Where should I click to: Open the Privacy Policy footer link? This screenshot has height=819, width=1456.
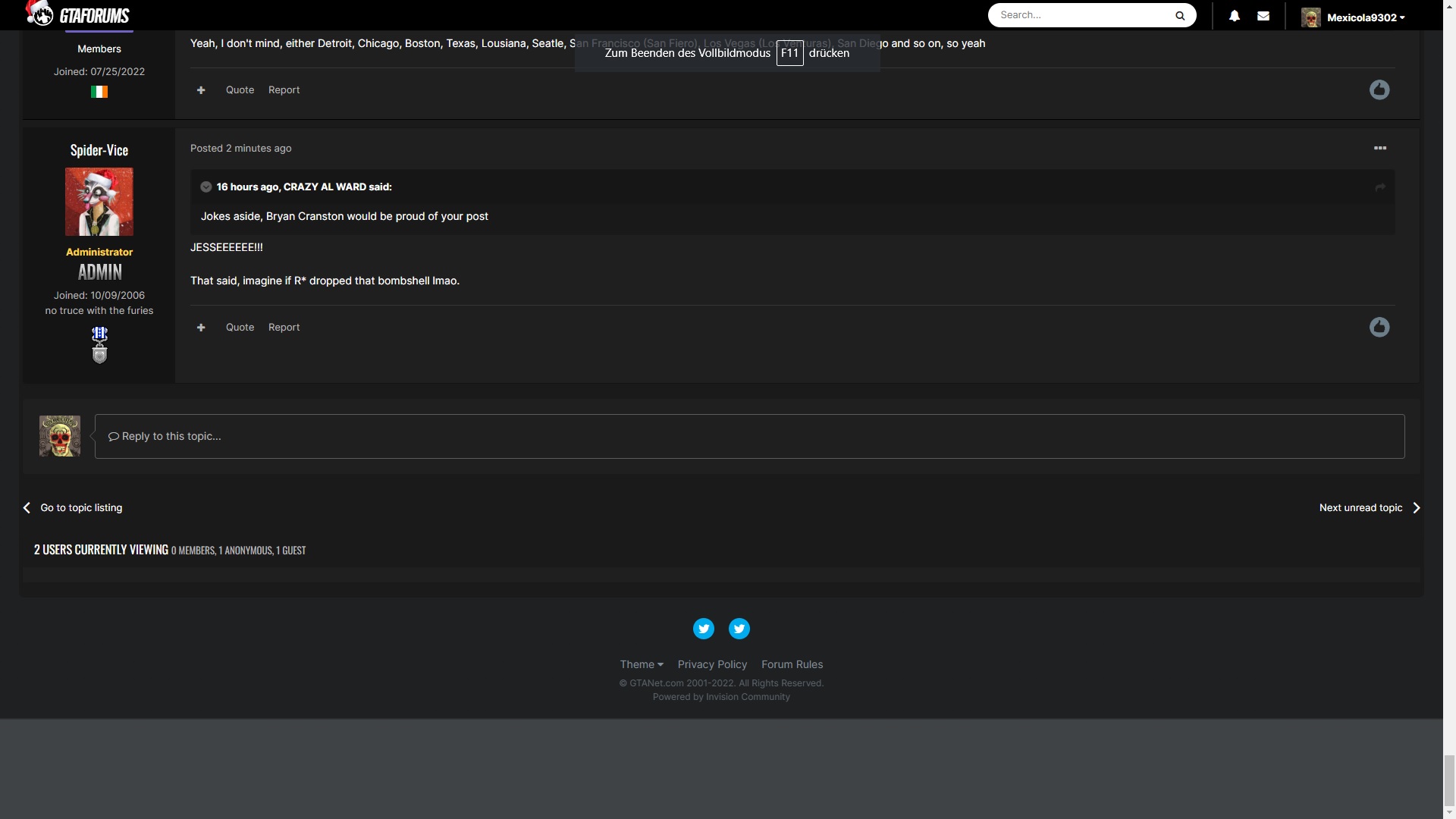[x=712, y=664]
